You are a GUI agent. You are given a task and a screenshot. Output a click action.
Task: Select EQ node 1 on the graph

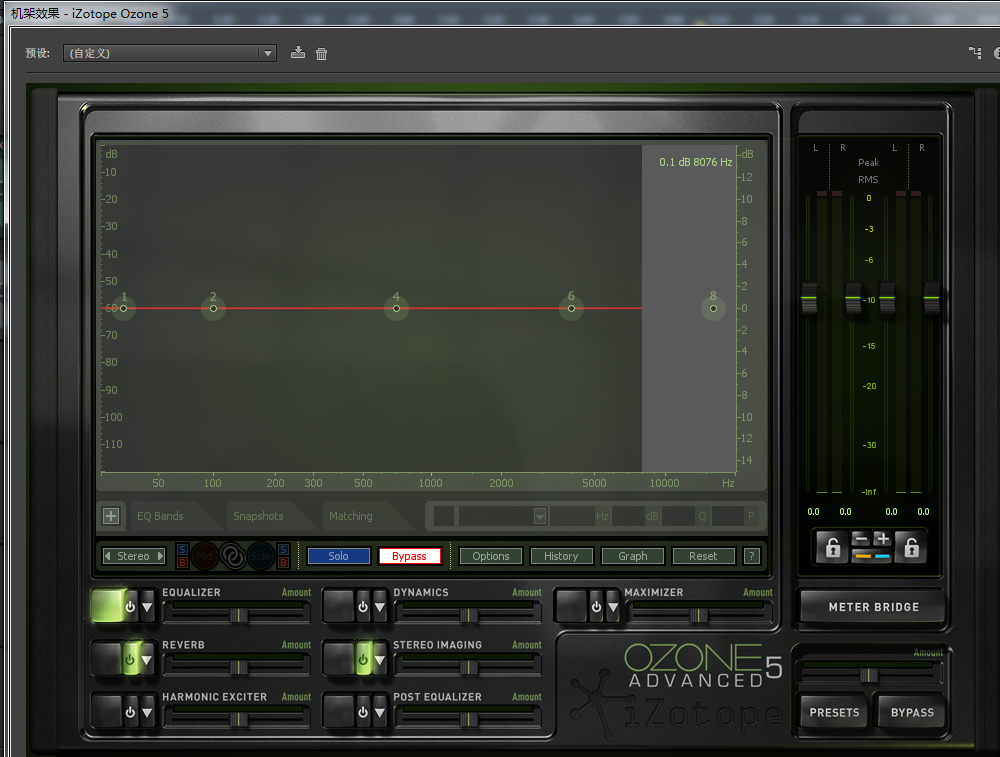click(124, 309)
